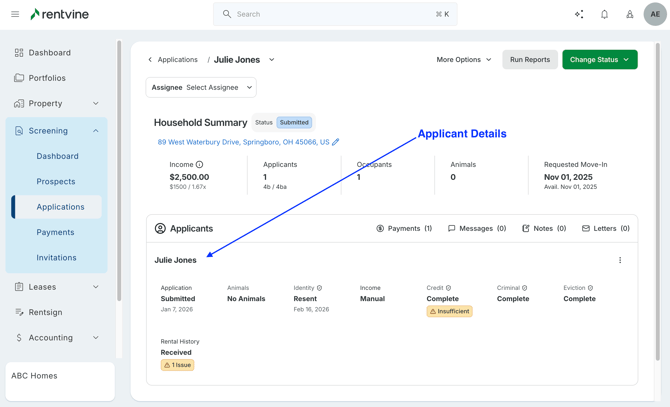Open Invitations in the sidebar
Viewport: 670px width, 407px height.
tap(56, 258)
